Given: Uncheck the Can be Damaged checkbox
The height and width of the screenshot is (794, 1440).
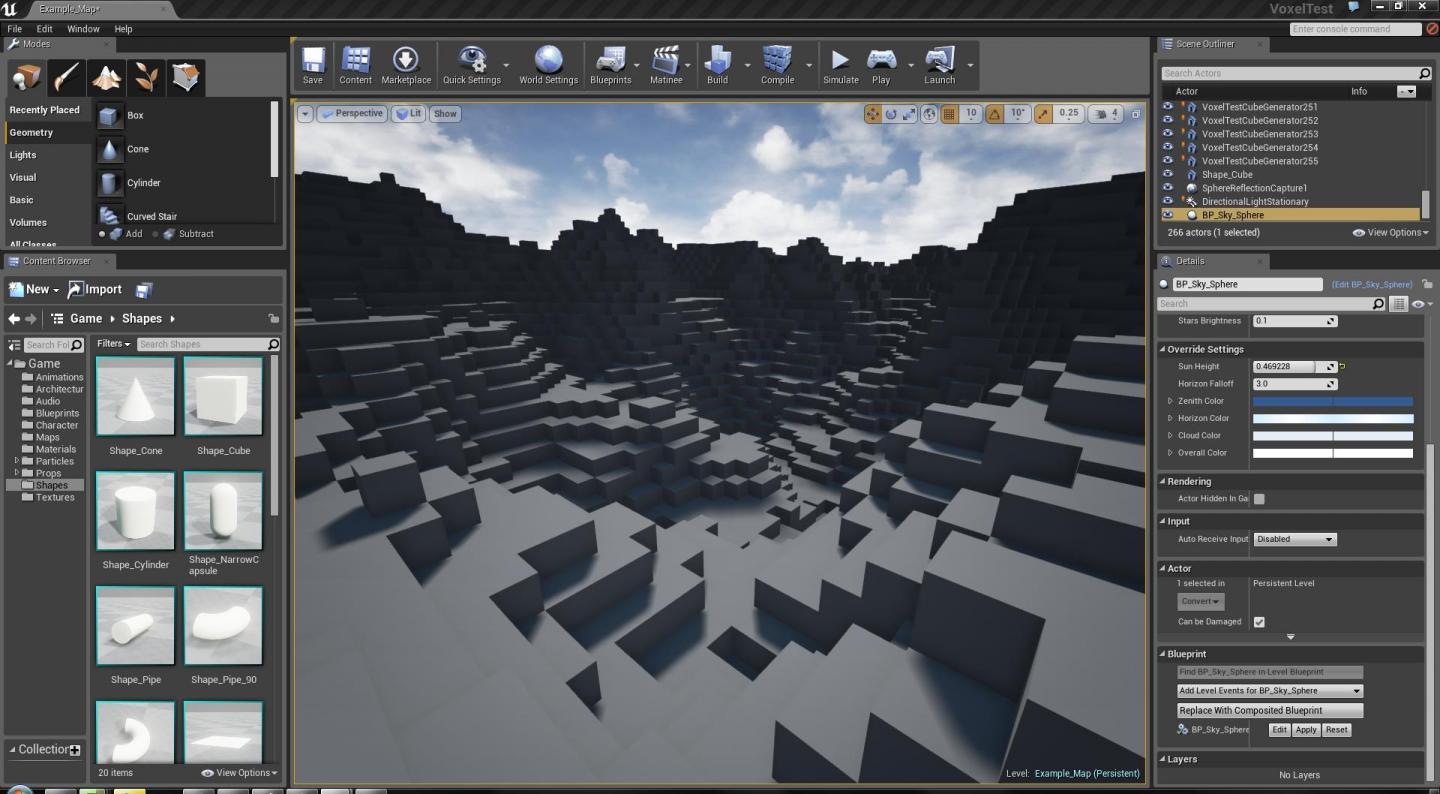Looking at the screenshot, I should point(1259,622).
